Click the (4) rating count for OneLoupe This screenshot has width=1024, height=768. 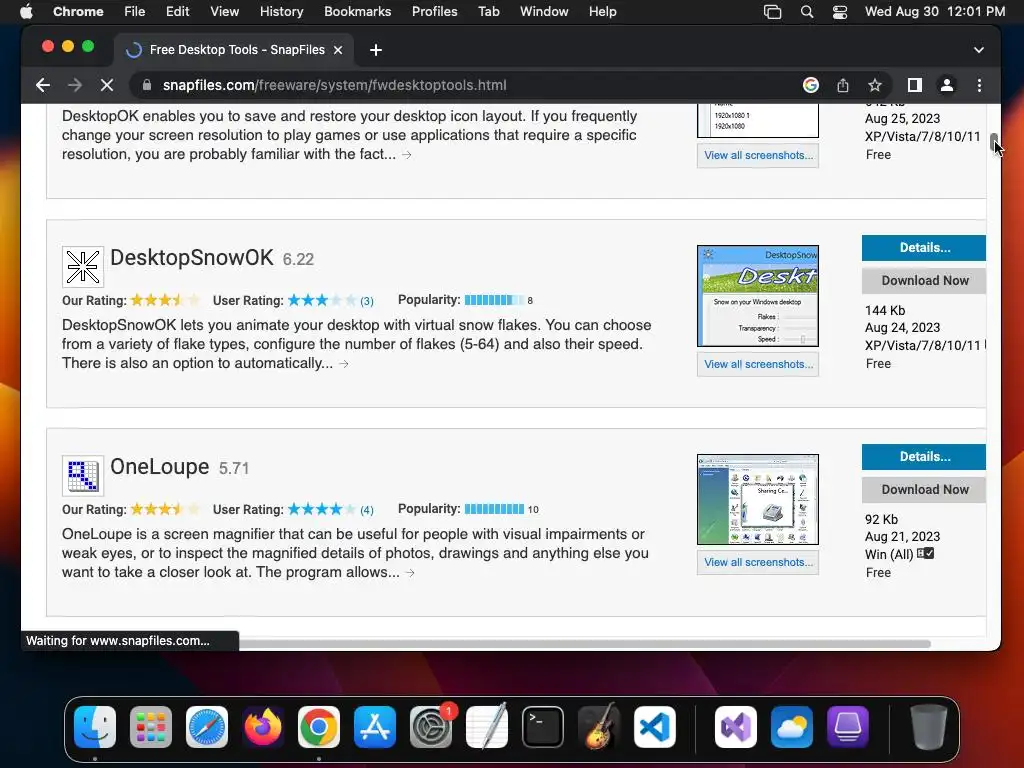(367, 510)
